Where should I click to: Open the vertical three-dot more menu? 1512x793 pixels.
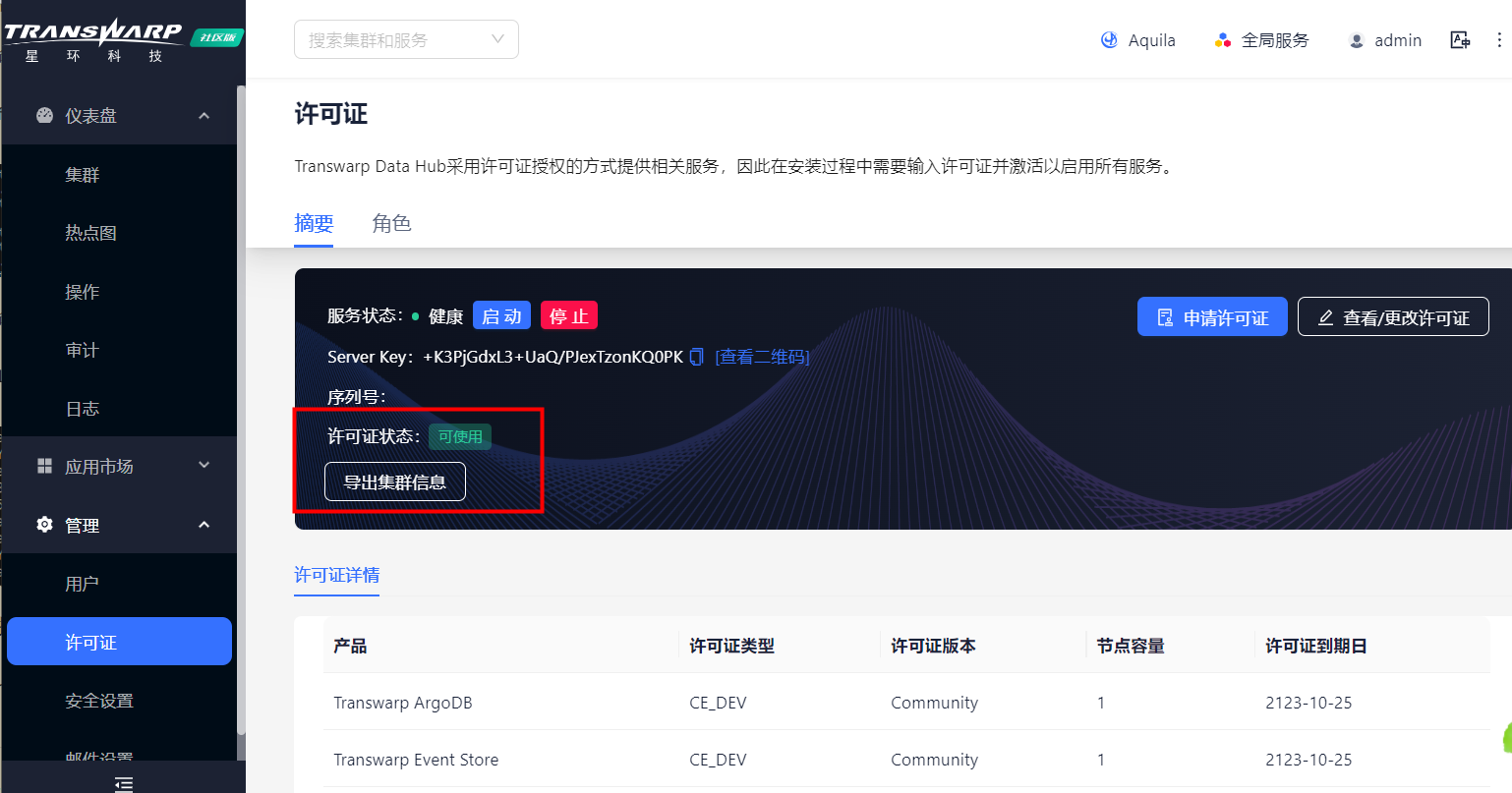point(1499,40)
